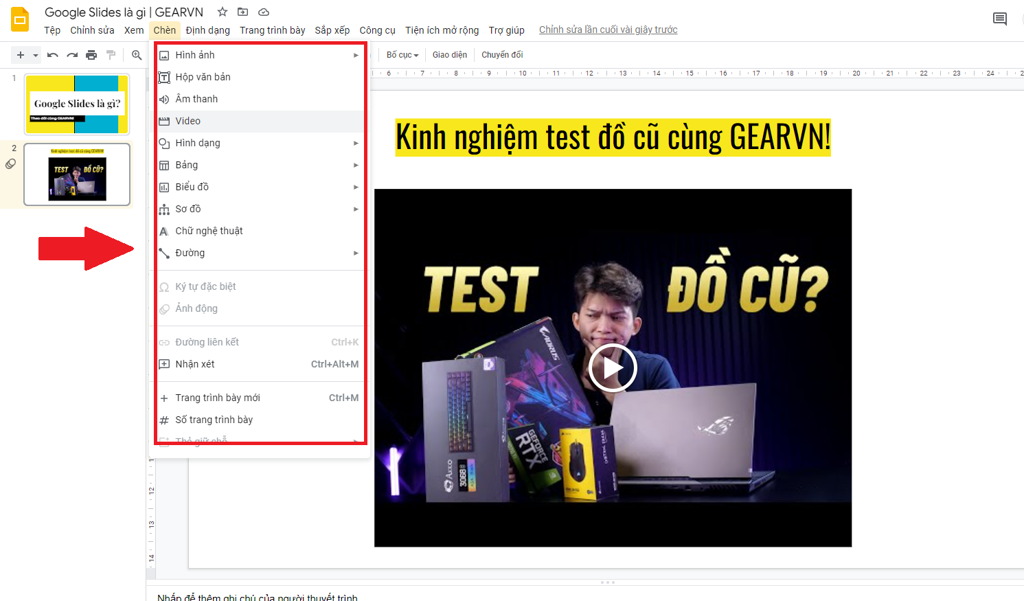The width and height of the screenshot is (1024, 601).
Task: Click the new slide plus button
Action: pos(20,55)
